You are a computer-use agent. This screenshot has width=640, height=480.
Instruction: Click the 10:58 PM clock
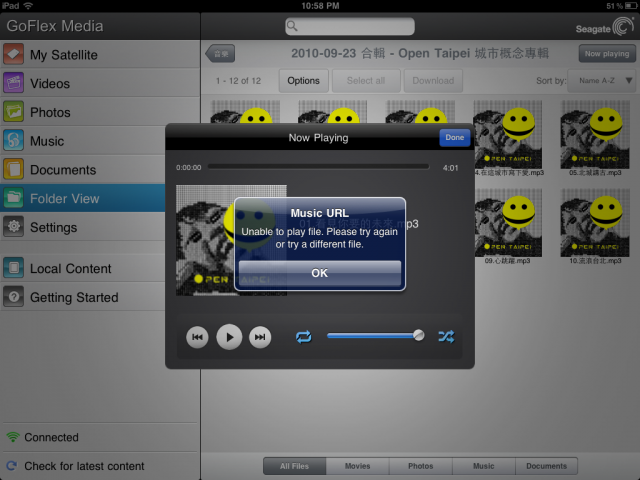point(320,6)
